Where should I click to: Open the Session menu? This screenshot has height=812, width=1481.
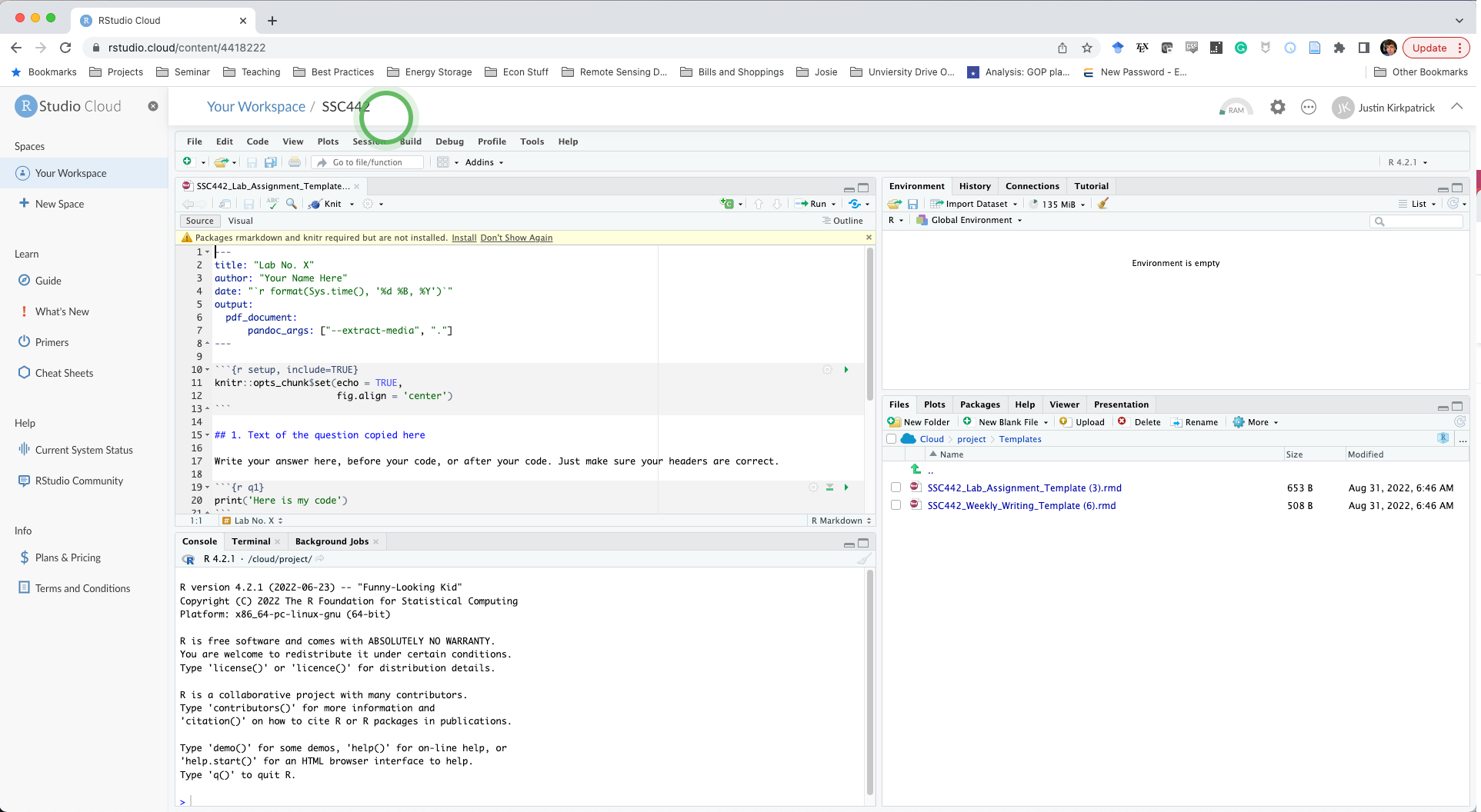tap(369, 141)
